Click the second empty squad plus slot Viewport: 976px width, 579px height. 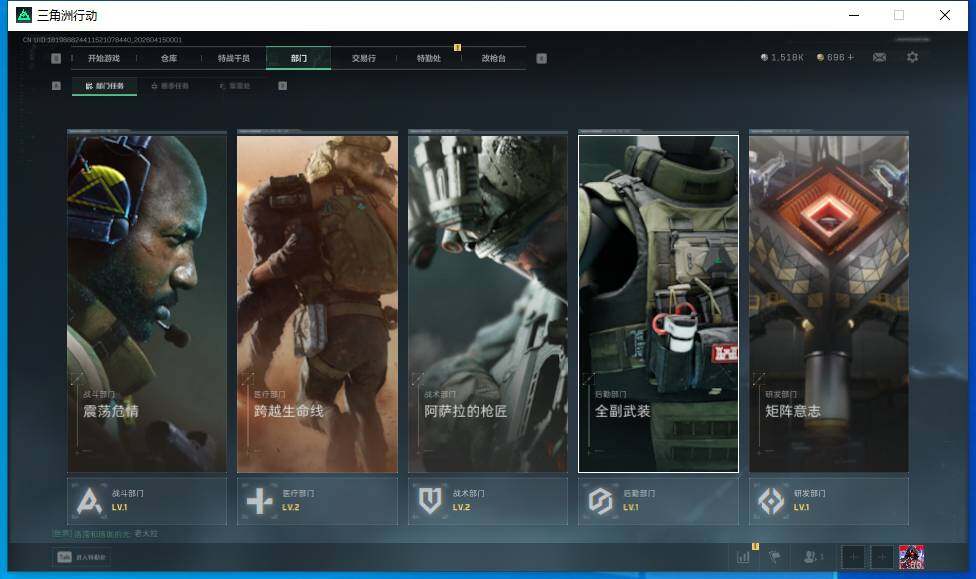[882, 557]
